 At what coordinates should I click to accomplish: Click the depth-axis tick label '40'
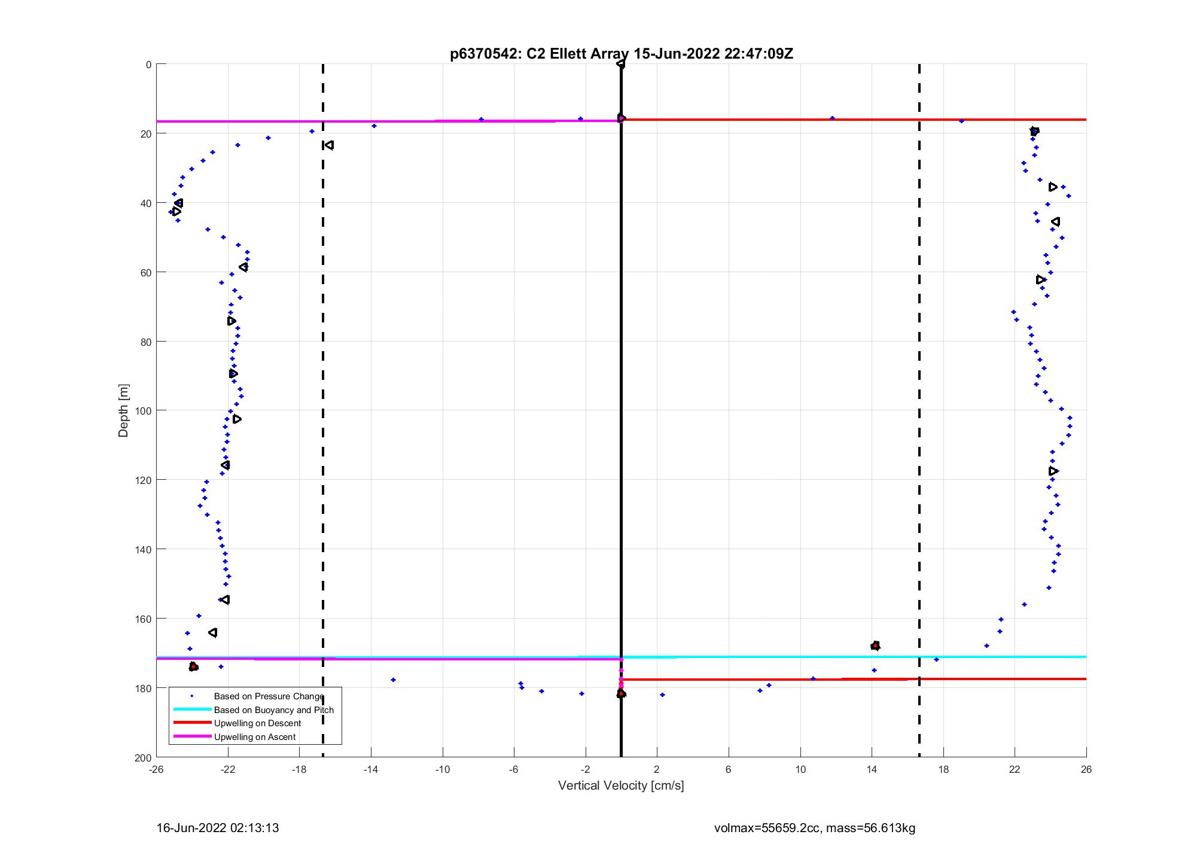145,203
